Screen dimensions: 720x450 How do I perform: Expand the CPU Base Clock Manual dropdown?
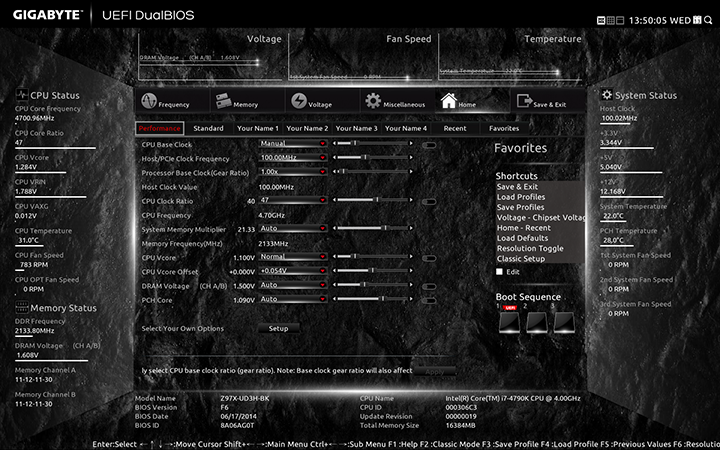pyautogui.click(x=293, y=144)
